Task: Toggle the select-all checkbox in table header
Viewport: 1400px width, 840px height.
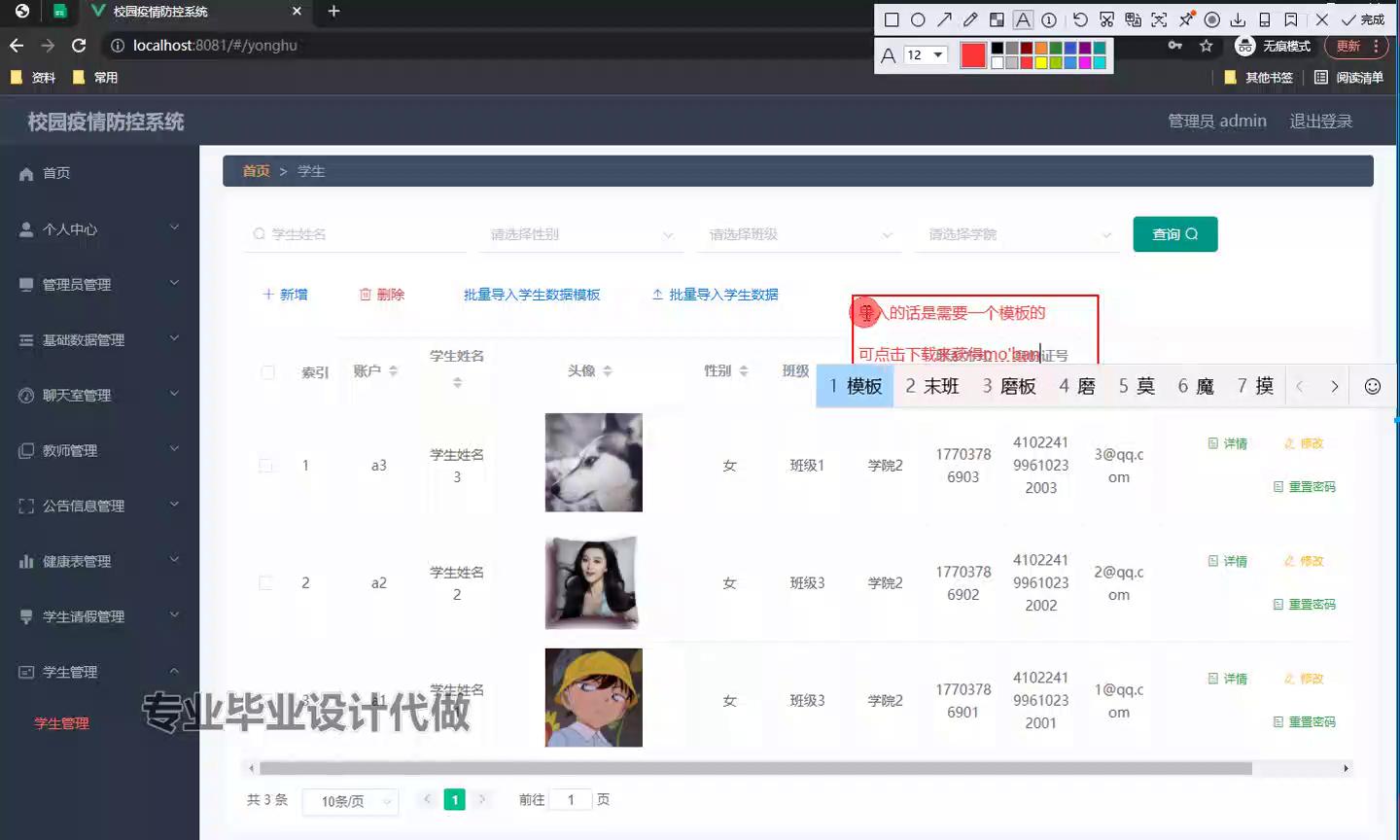Action: tap(267, 372)
